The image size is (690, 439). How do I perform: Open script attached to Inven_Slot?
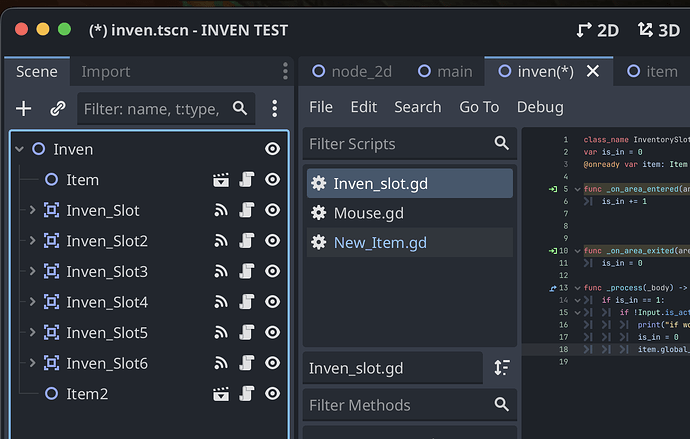[x=247, y=210]
